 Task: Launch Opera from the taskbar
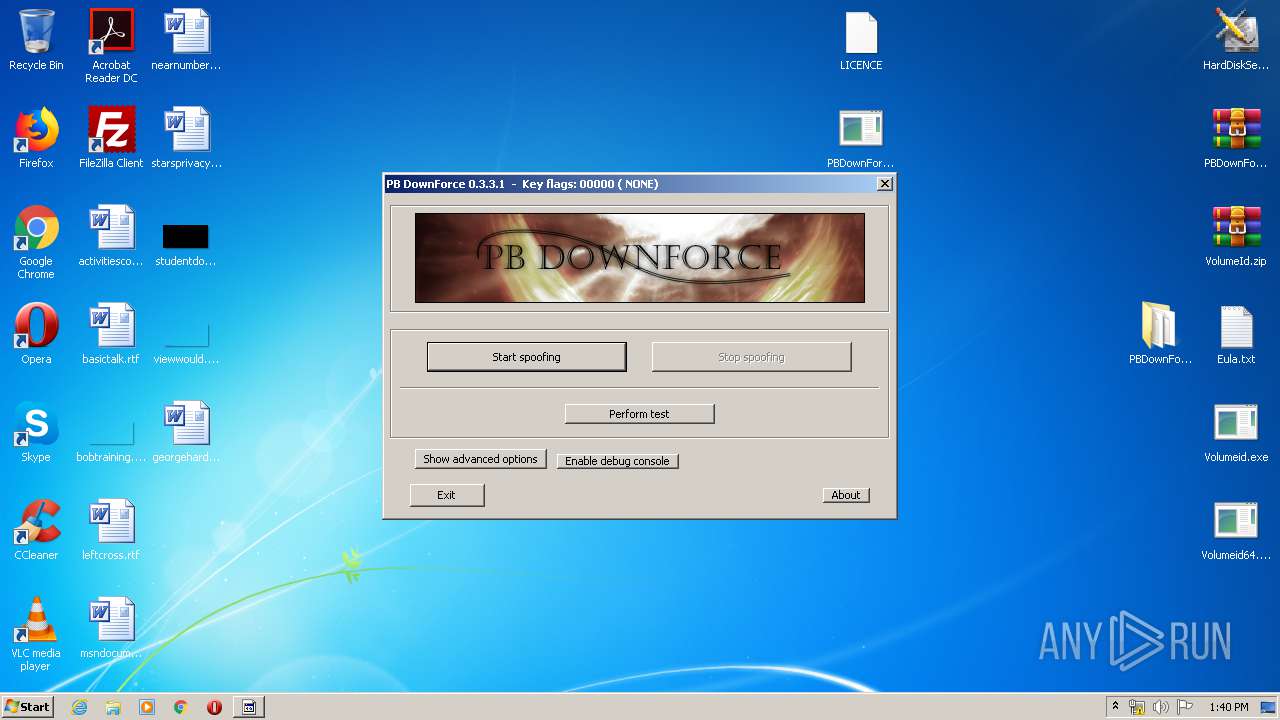[214, 707]
